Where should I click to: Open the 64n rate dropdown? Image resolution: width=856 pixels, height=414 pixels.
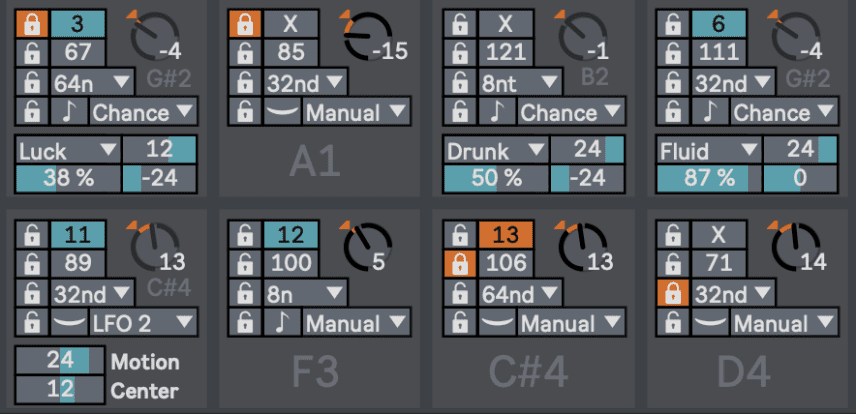92,82
